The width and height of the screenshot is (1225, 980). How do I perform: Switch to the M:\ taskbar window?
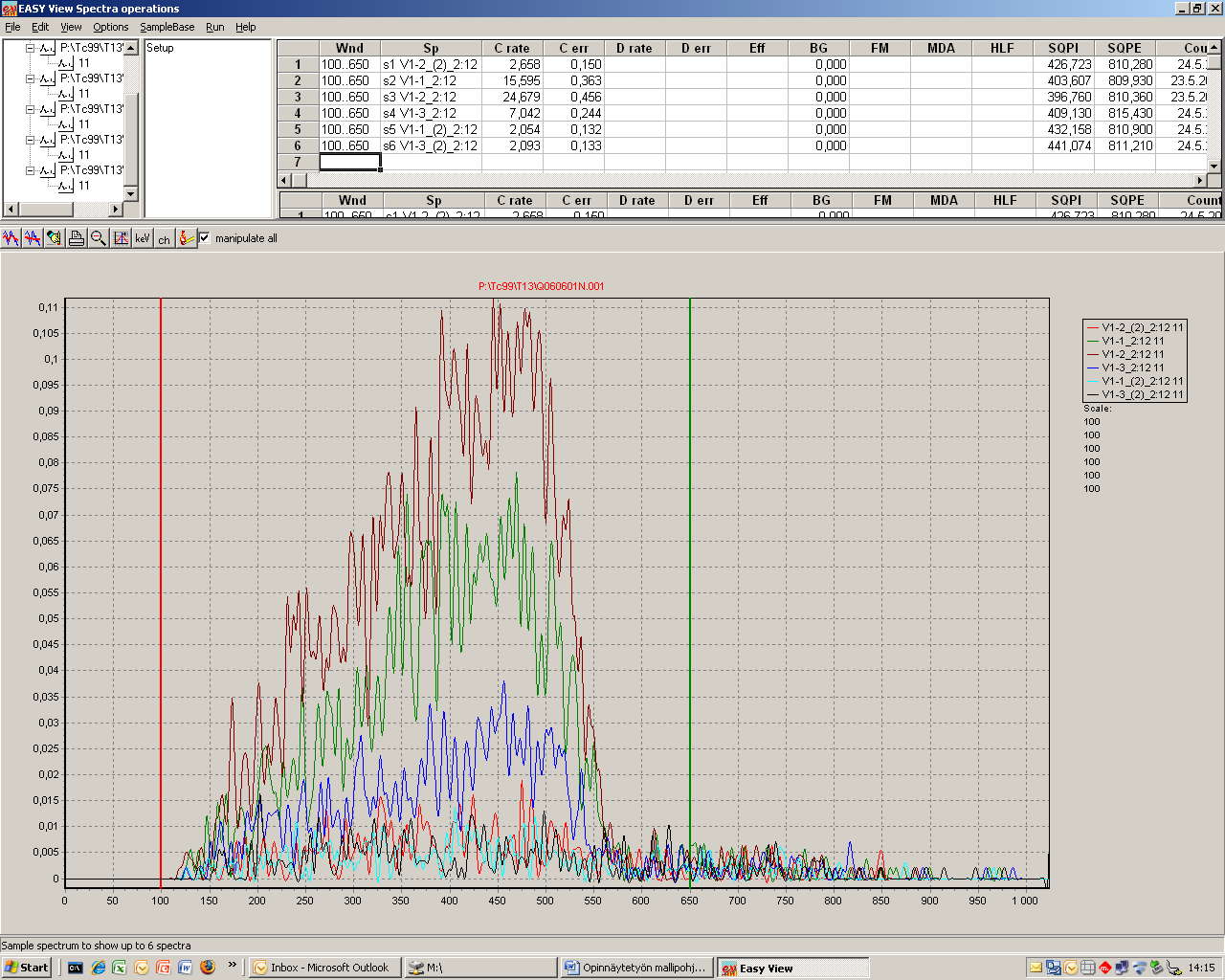[479, 968]
